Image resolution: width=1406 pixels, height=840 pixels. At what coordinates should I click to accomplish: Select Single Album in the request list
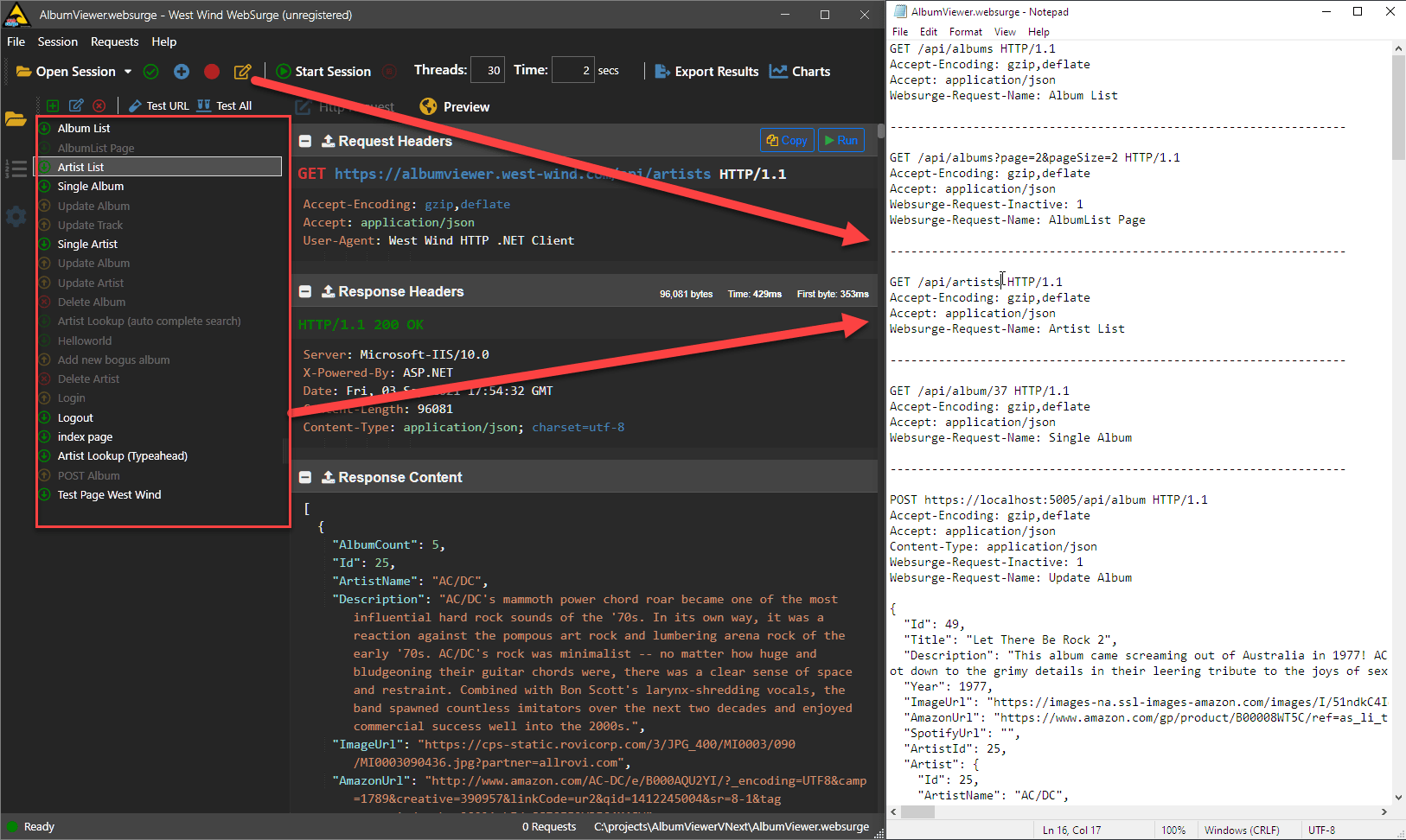point(90,186)
